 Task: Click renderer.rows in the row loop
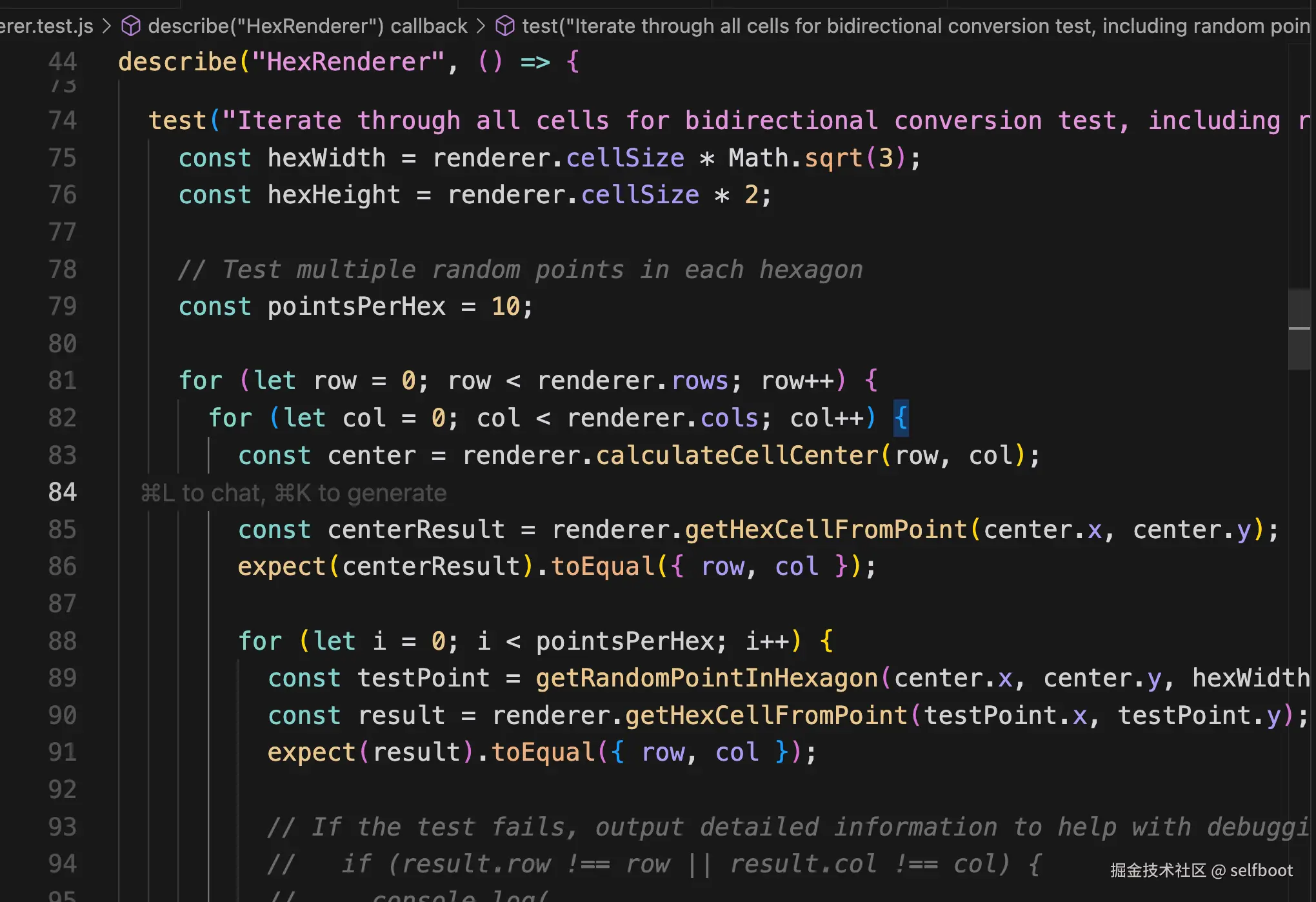click(x=632, y=381)
